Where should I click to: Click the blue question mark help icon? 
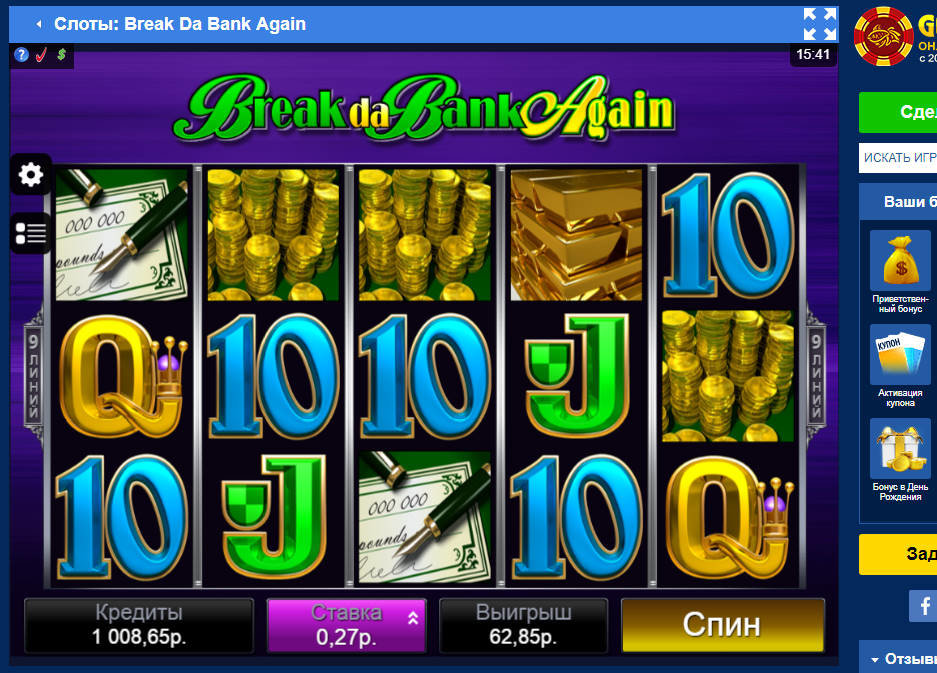[x=22, y=55]
